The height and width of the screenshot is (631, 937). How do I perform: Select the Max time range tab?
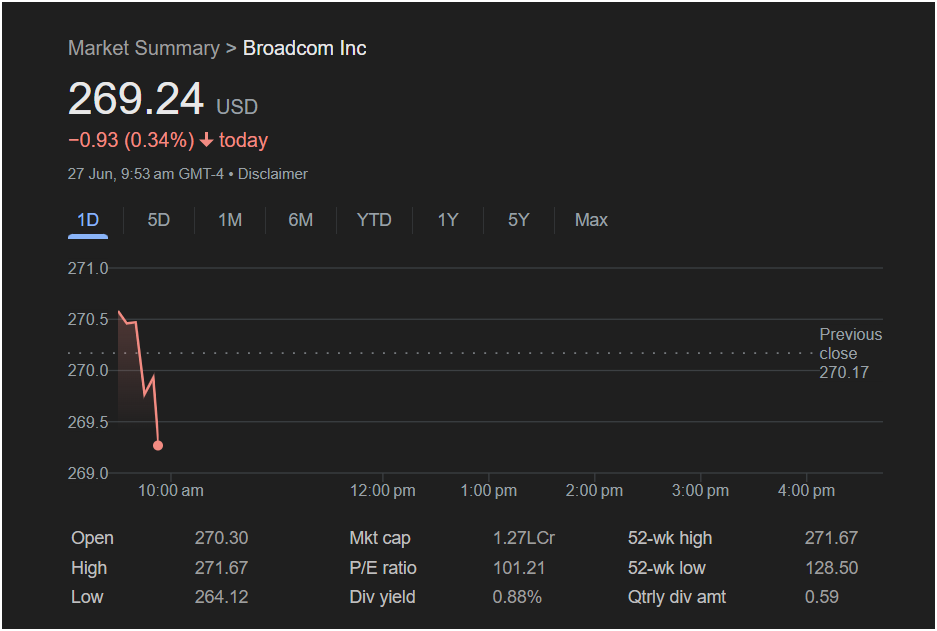[x=591, y=220]
